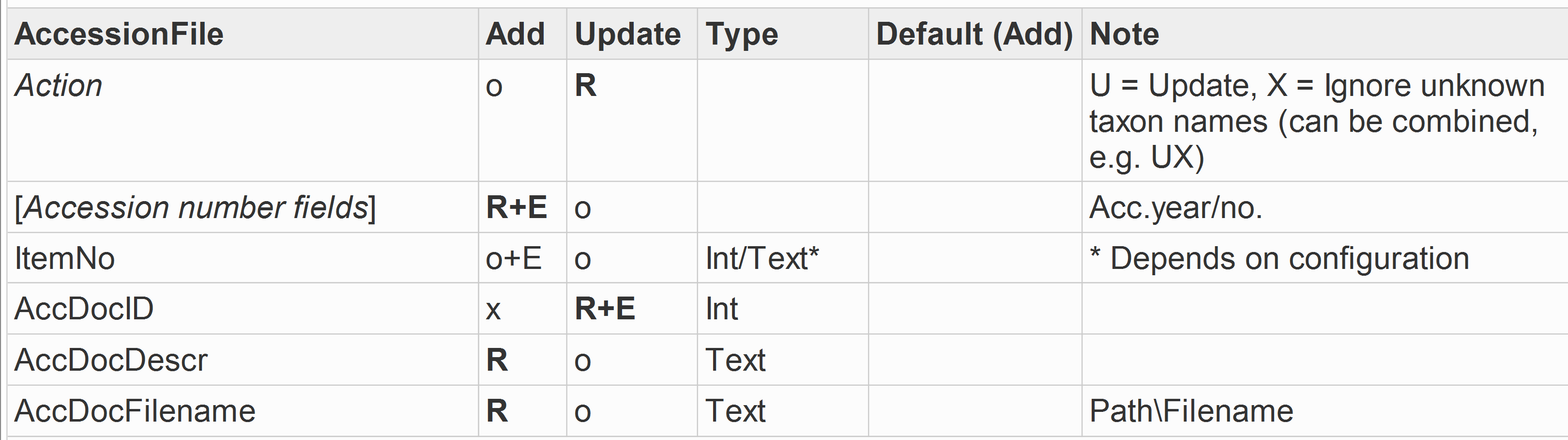
Task: Click the Default (Add) column header
Action: 974,33
